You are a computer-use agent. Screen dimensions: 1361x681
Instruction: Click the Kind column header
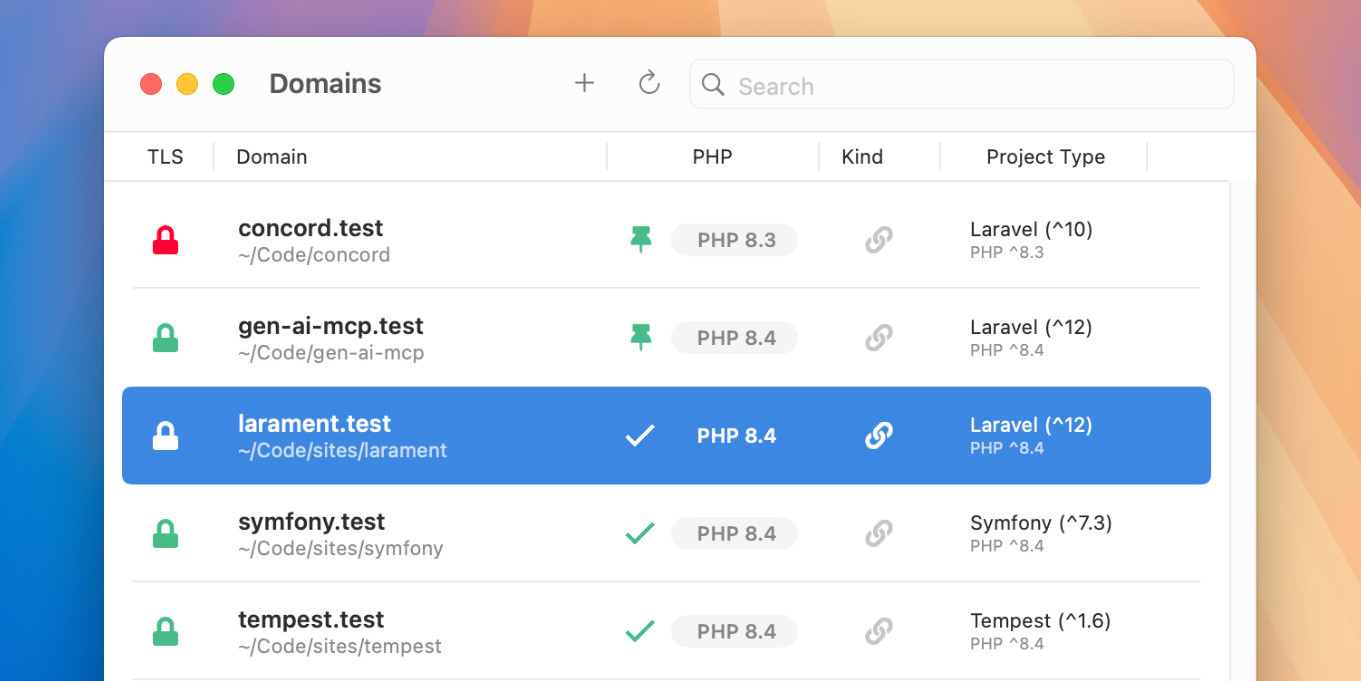click(x=862, y=157)
